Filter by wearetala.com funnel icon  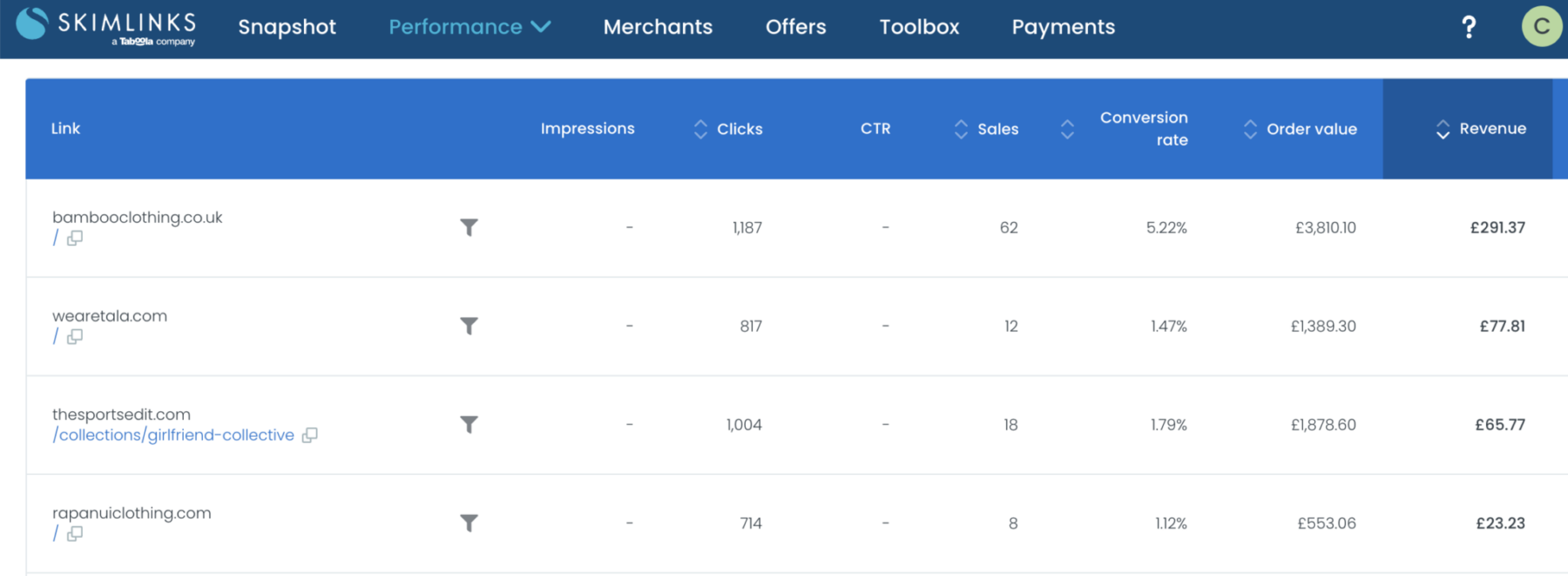tap(469, 326)
